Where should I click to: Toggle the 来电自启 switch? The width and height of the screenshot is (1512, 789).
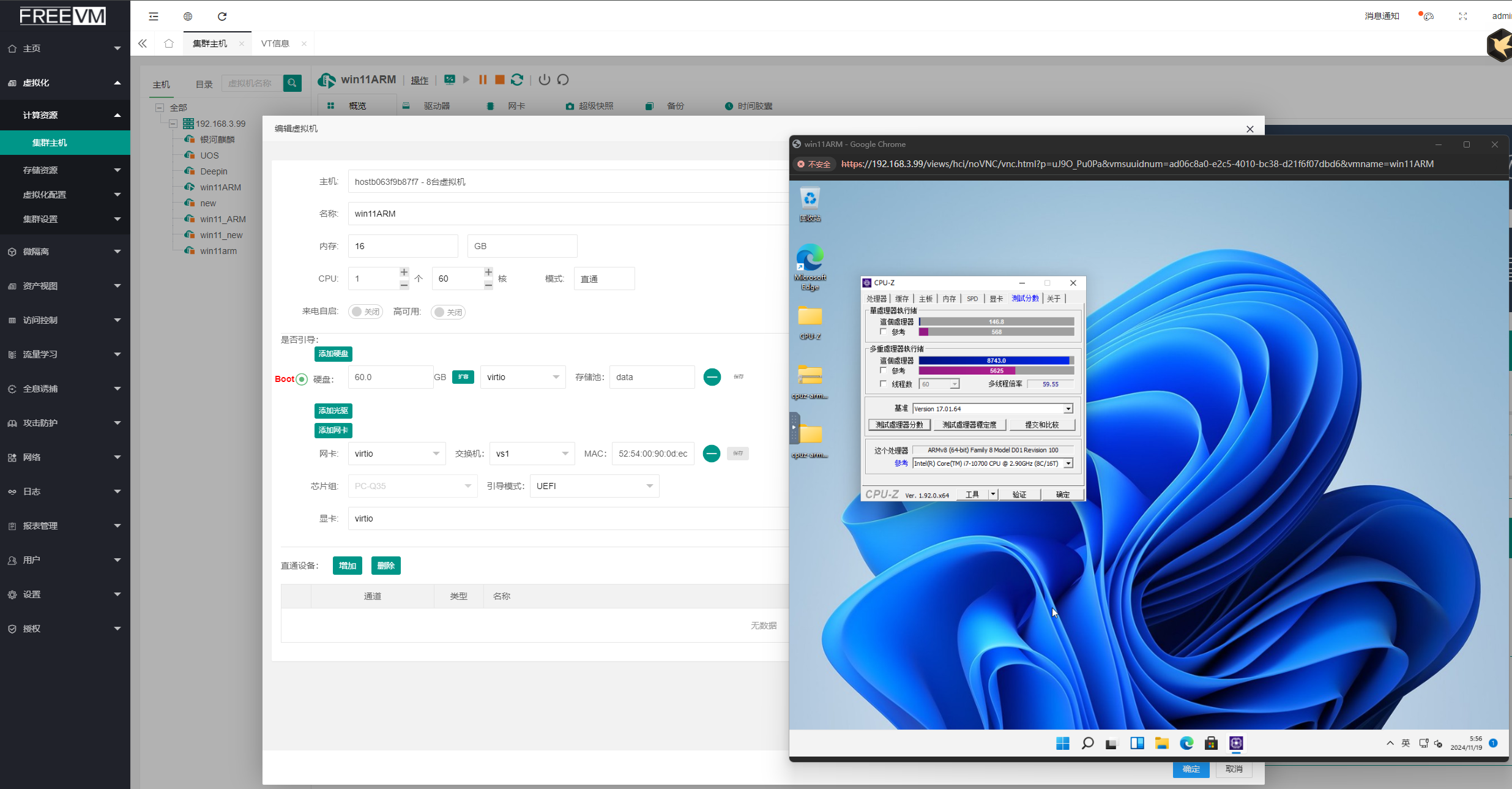tap(365, 312)
